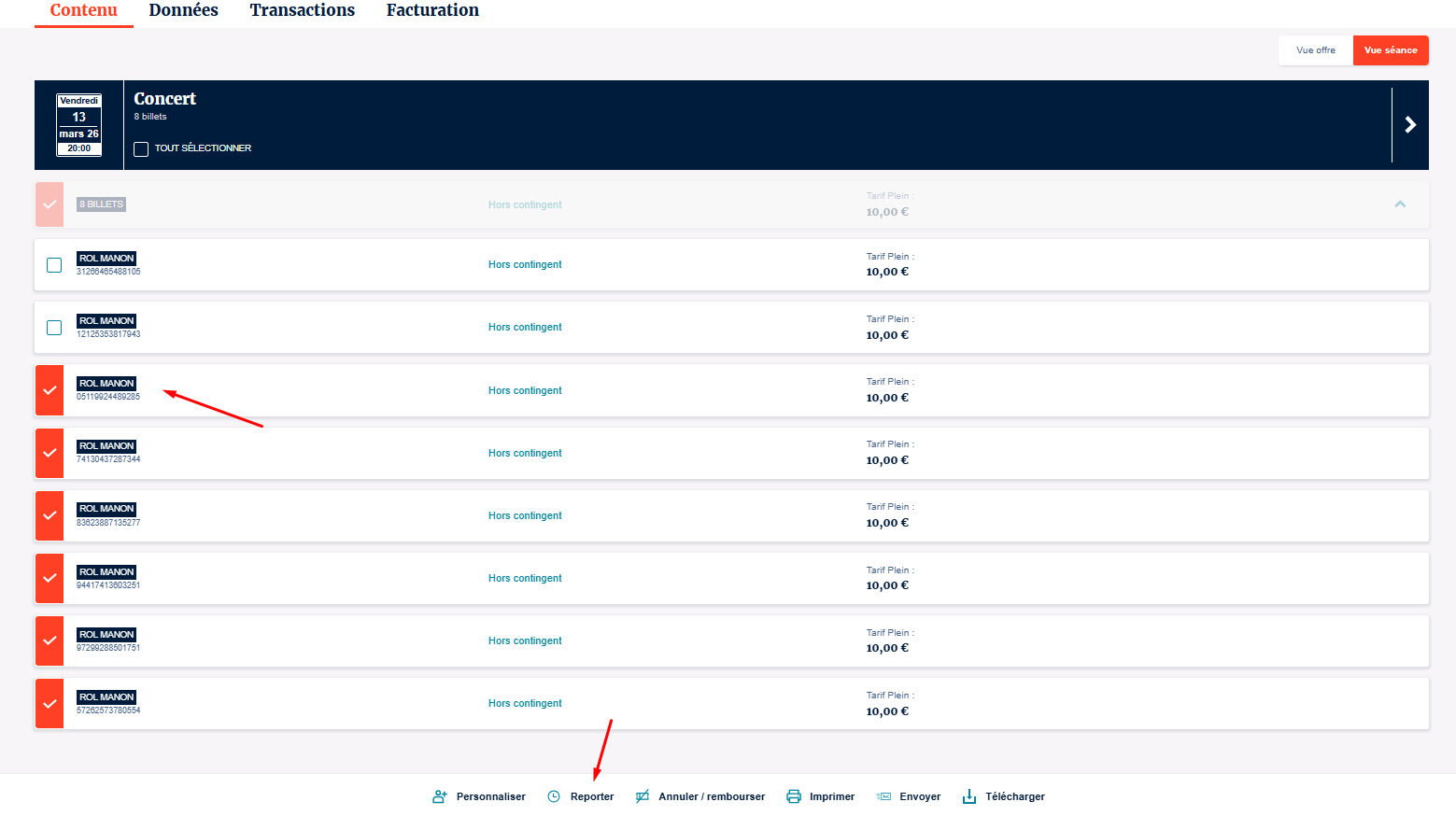Click the Personnaliser person icon
This screenshot has width=1456, height=816.
[439, 796]
